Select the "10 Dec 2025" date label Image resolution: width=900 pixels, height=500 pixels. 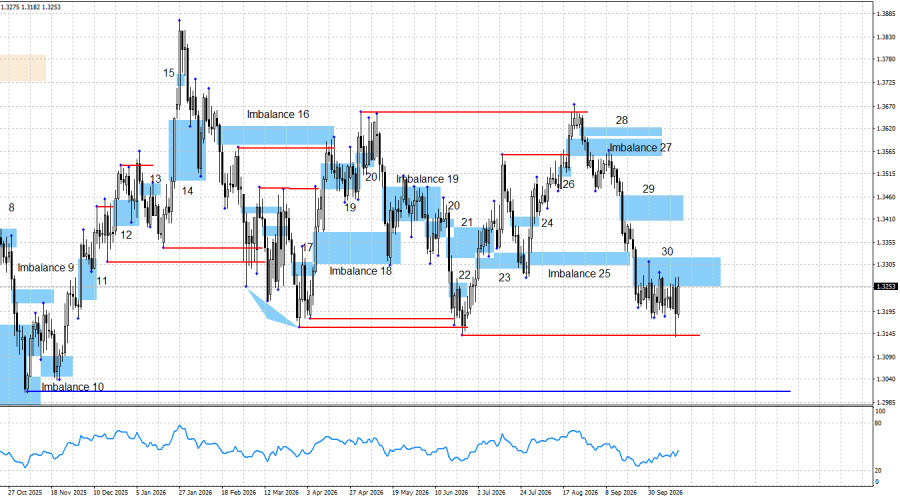click(111, 493)
